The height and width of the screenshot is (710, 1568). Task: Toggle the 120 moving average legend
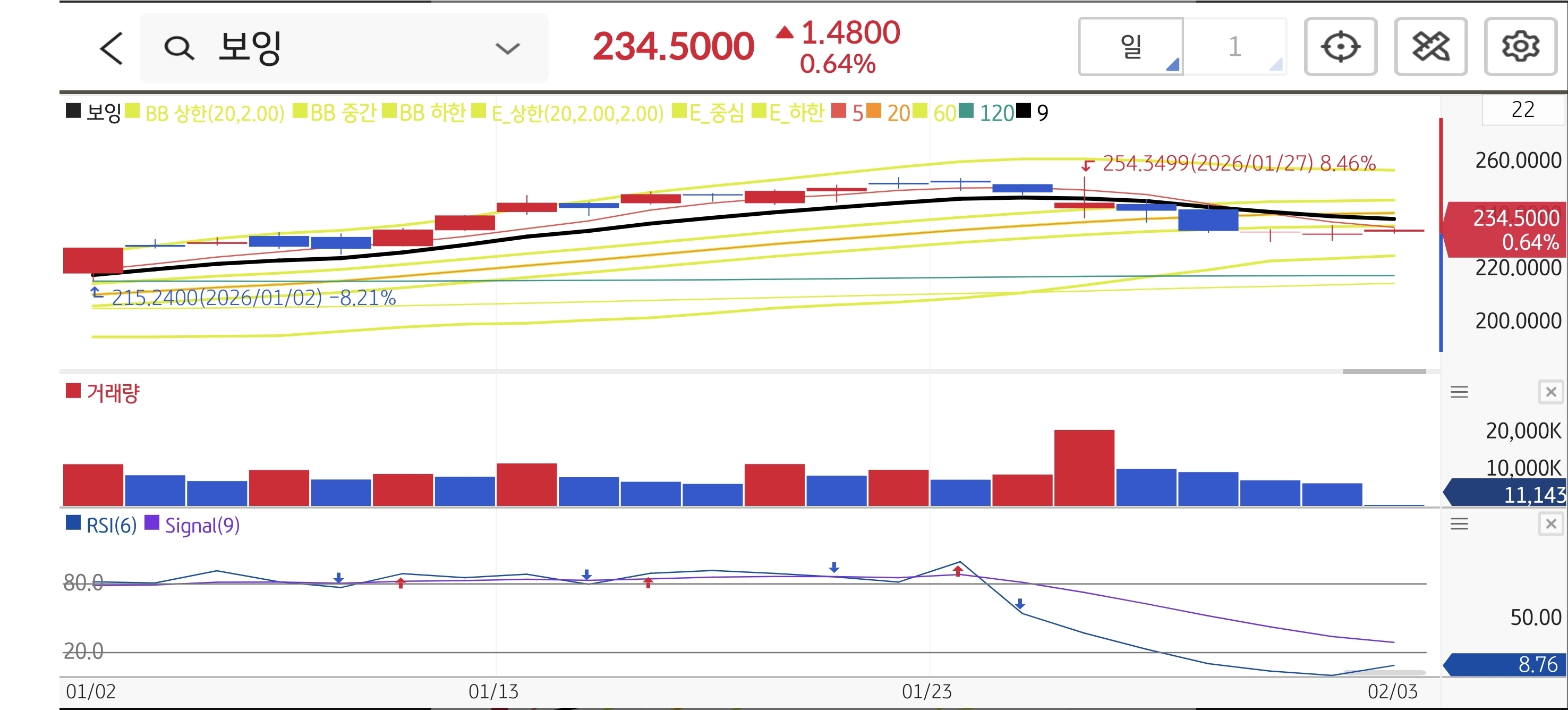(x=996, y=113)
